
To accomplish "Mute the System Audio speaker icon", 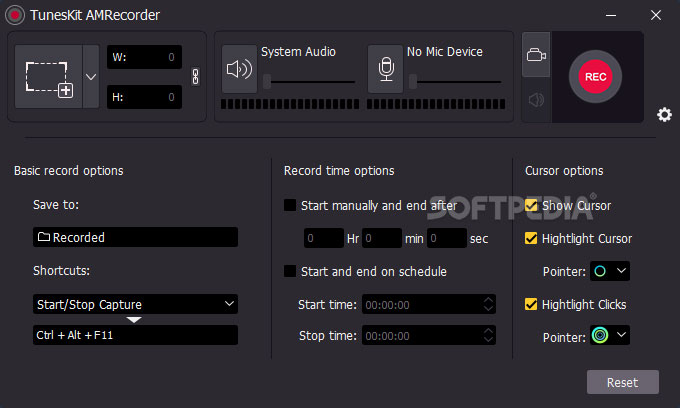I will 239,69.
